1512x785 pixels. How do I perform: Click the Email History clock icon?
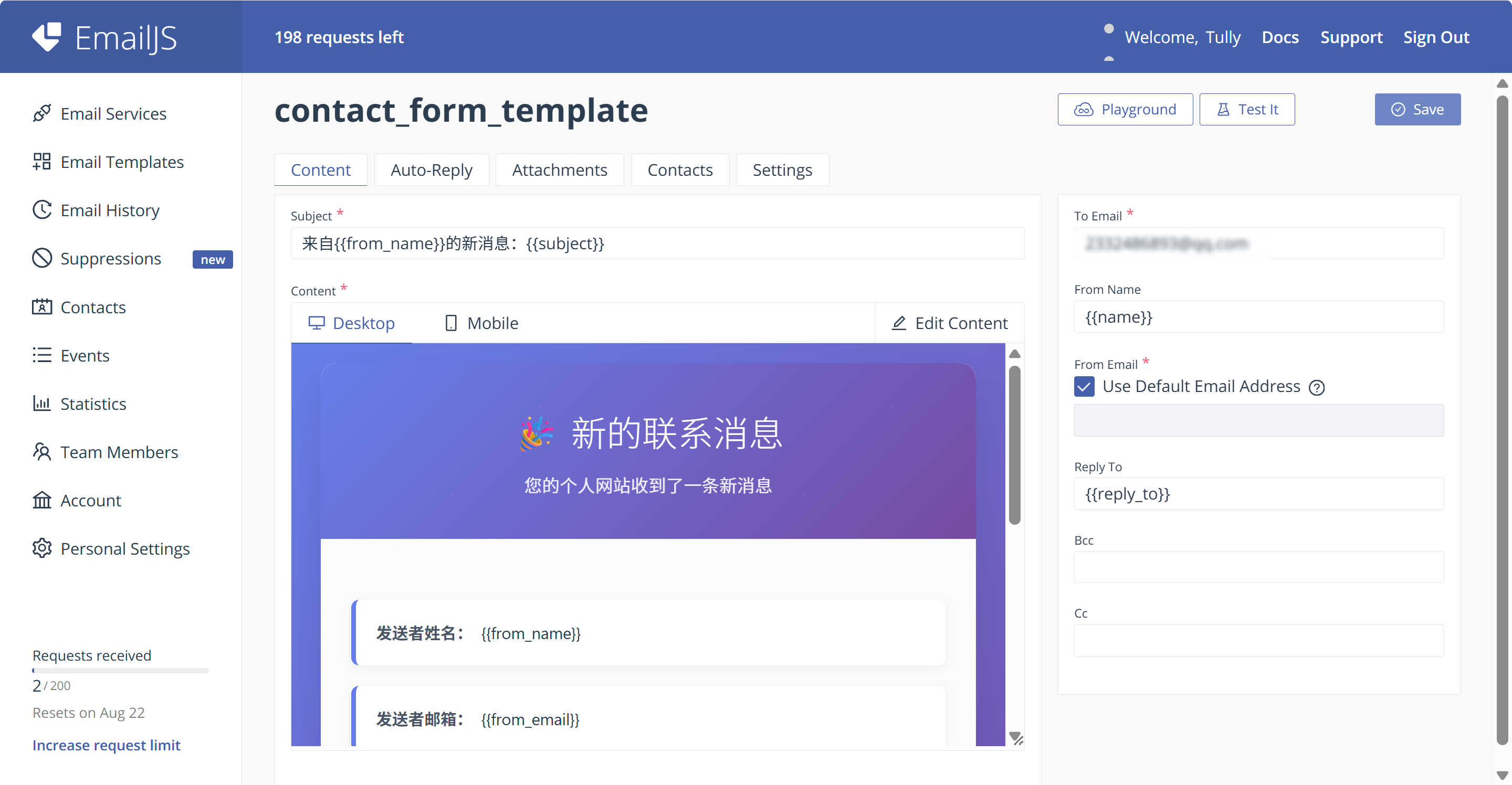41,210
